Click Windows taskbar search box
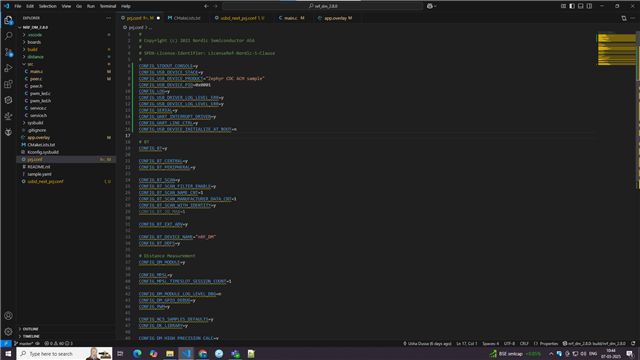Viewport: 640px width, 360px height. click(65, 353)
